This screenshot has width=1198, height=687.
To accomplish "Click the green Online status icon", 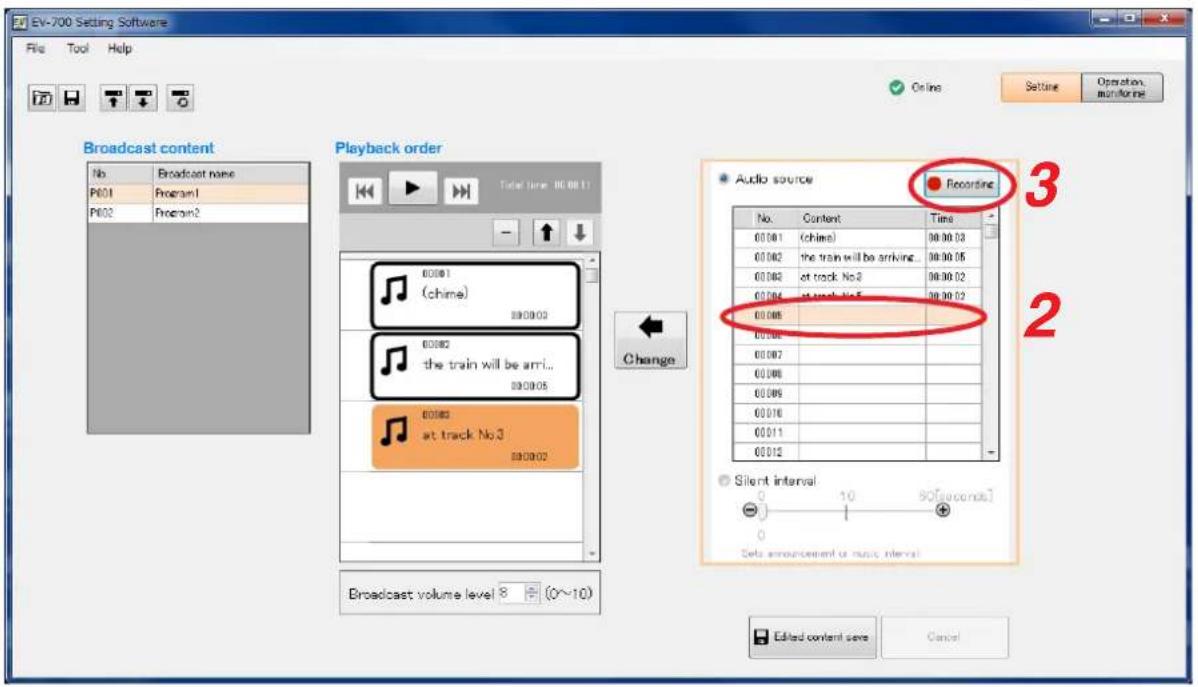I will tap(896, 87).
